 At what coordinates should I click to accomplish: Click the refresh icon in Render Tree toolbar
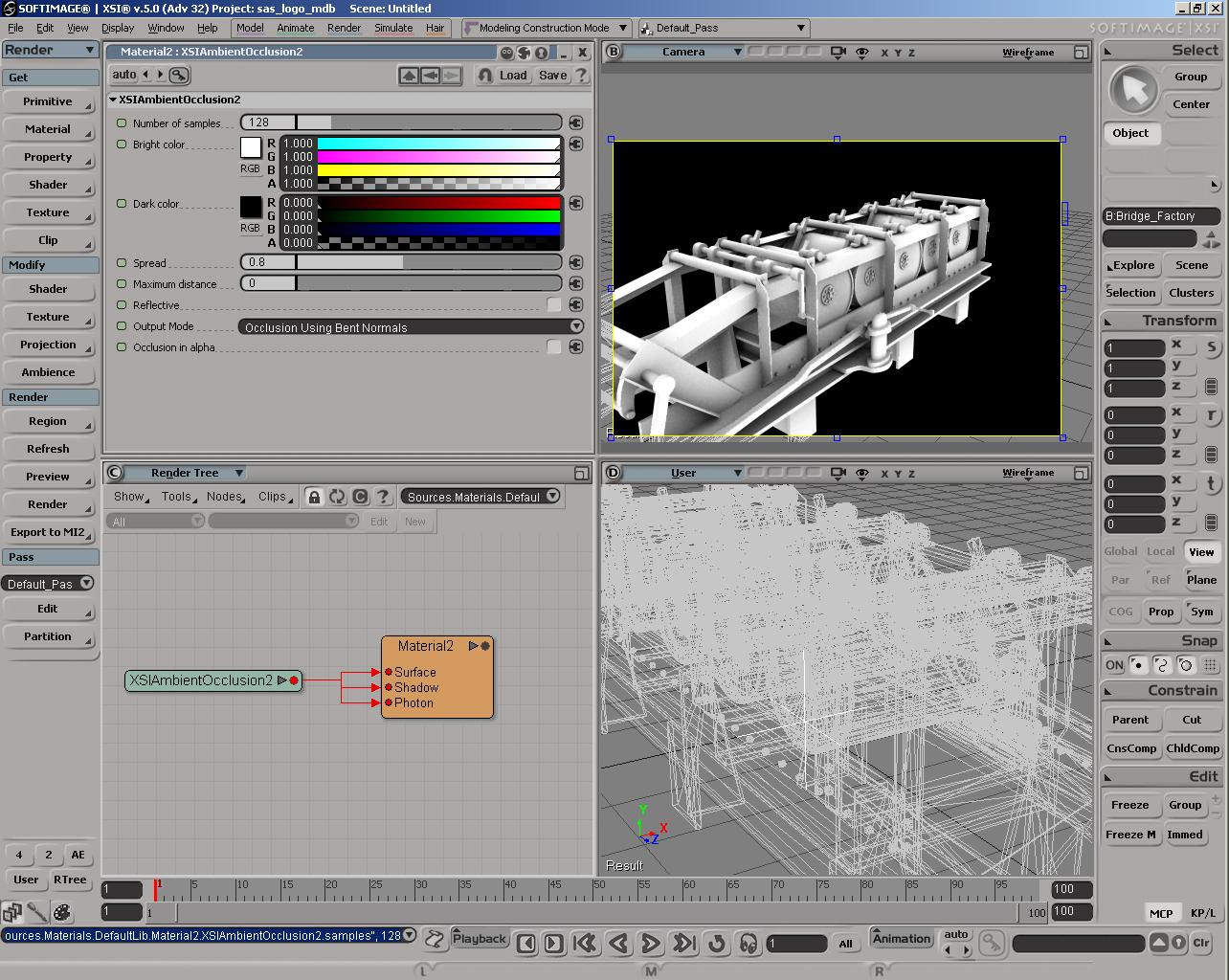[x=337, y=497]
